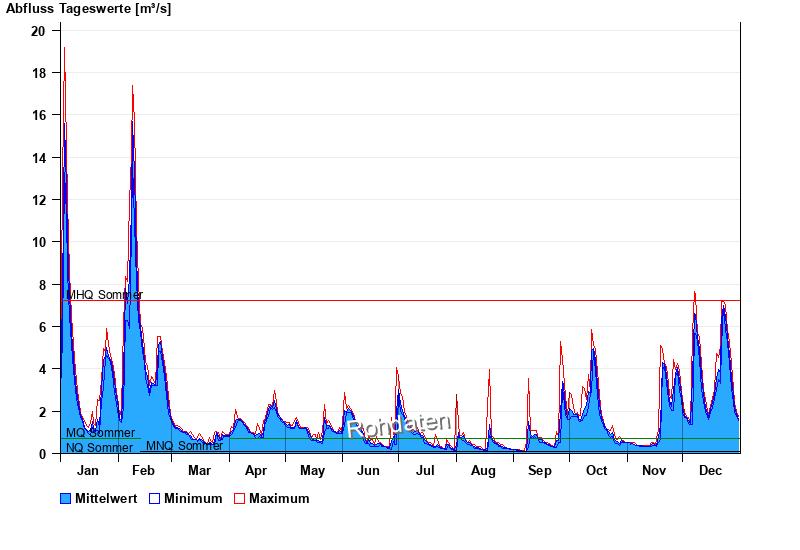Screen dimensions: 800x550
Task: Select the Mittelwert legend label
Action: pyautogui.click(x=106, y=499)
